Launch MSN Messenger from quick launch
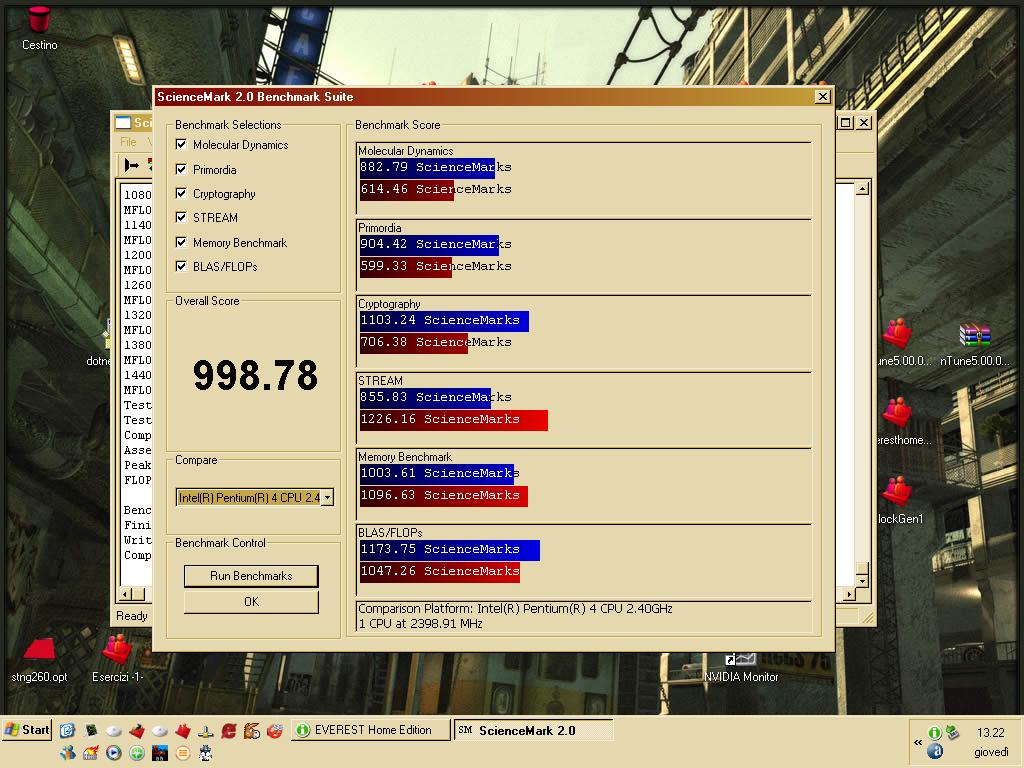Image resolution: width=1024 pixels, height=768 pixels. coord(67,753)
